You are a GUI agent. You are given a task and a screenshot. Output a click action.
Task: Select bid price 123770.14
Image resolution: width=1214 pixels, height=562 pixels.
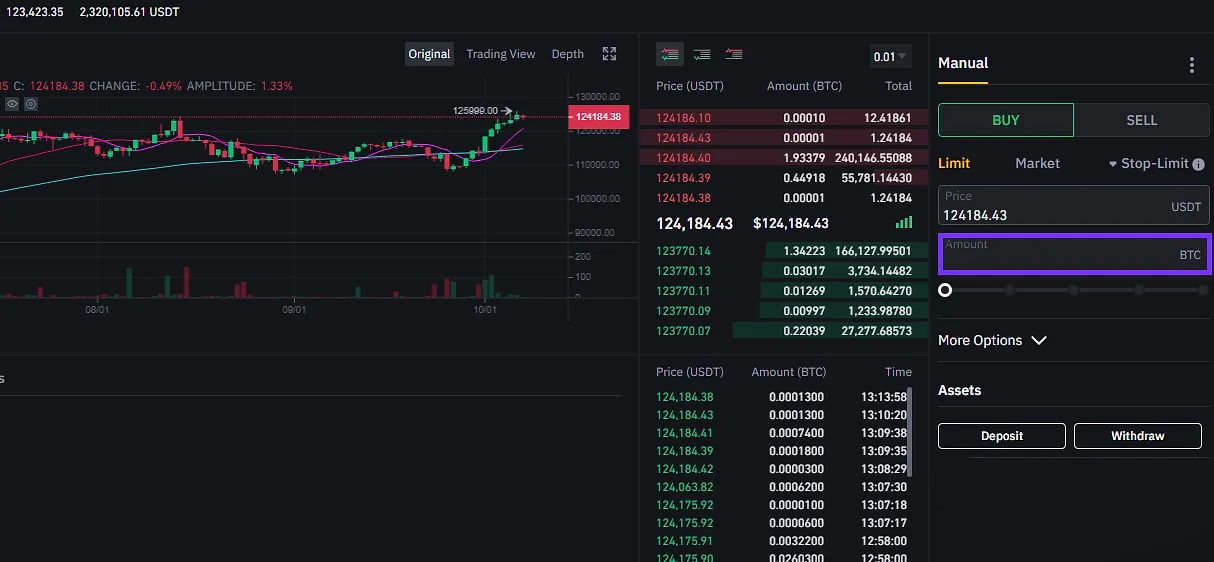coord(683,251)
